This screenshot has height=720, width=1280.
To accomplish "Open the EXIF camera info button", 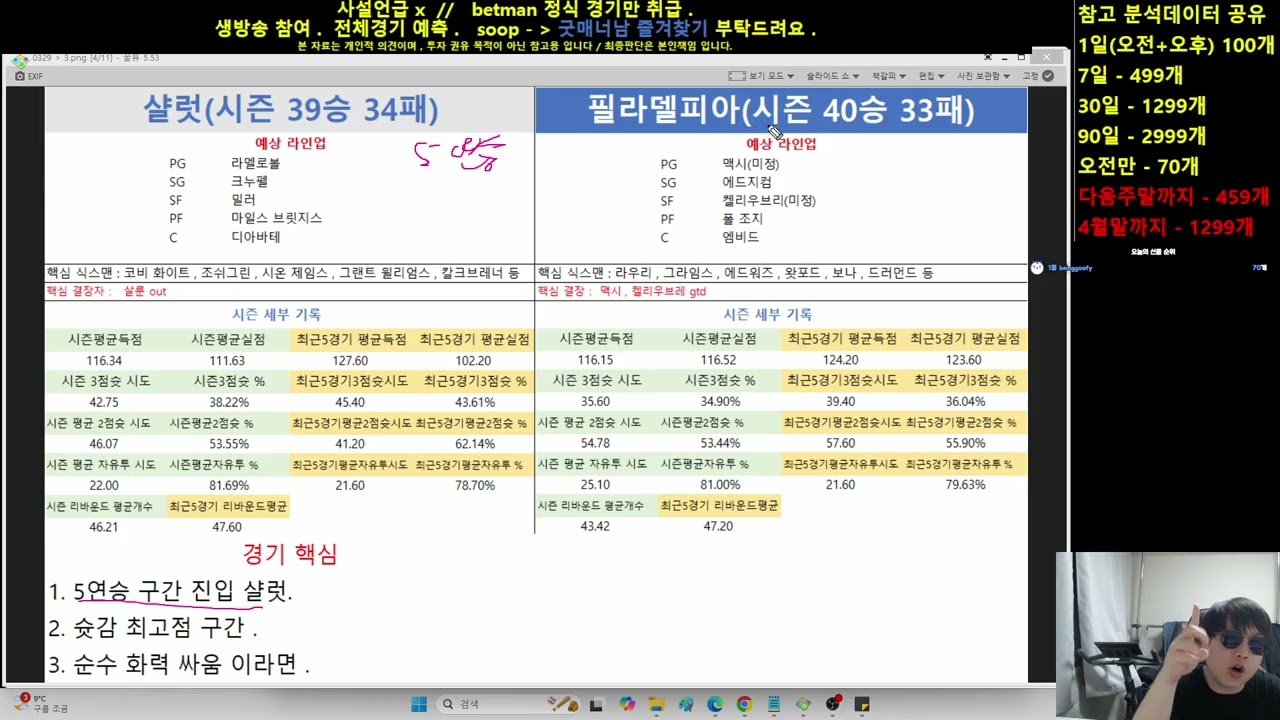I will tap(28, 76).
